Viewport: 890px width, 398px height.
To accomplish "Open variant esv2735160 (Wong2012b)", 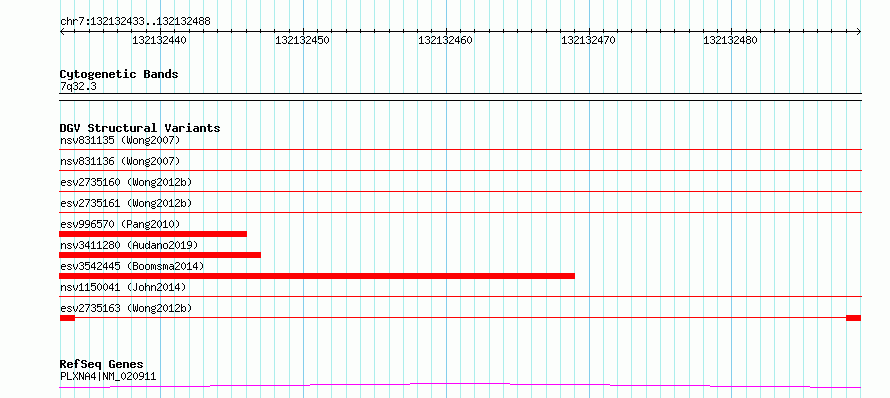I will point(126,182).
